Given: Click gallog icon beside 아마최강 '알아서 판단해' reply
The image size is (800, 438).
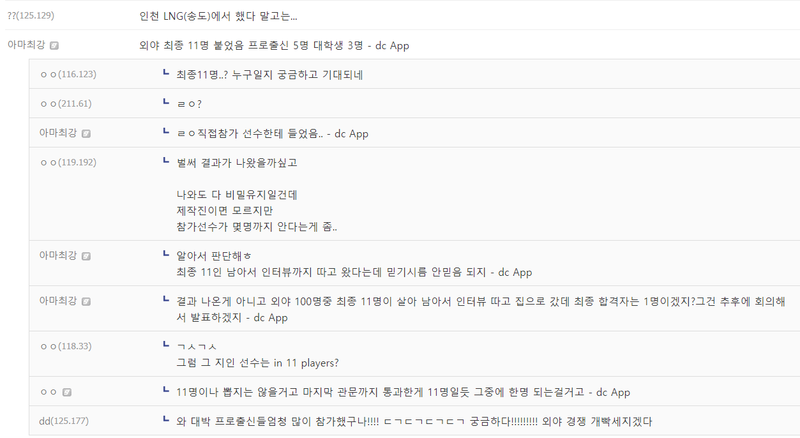Looking at the screenshot, I should point(87,257).
